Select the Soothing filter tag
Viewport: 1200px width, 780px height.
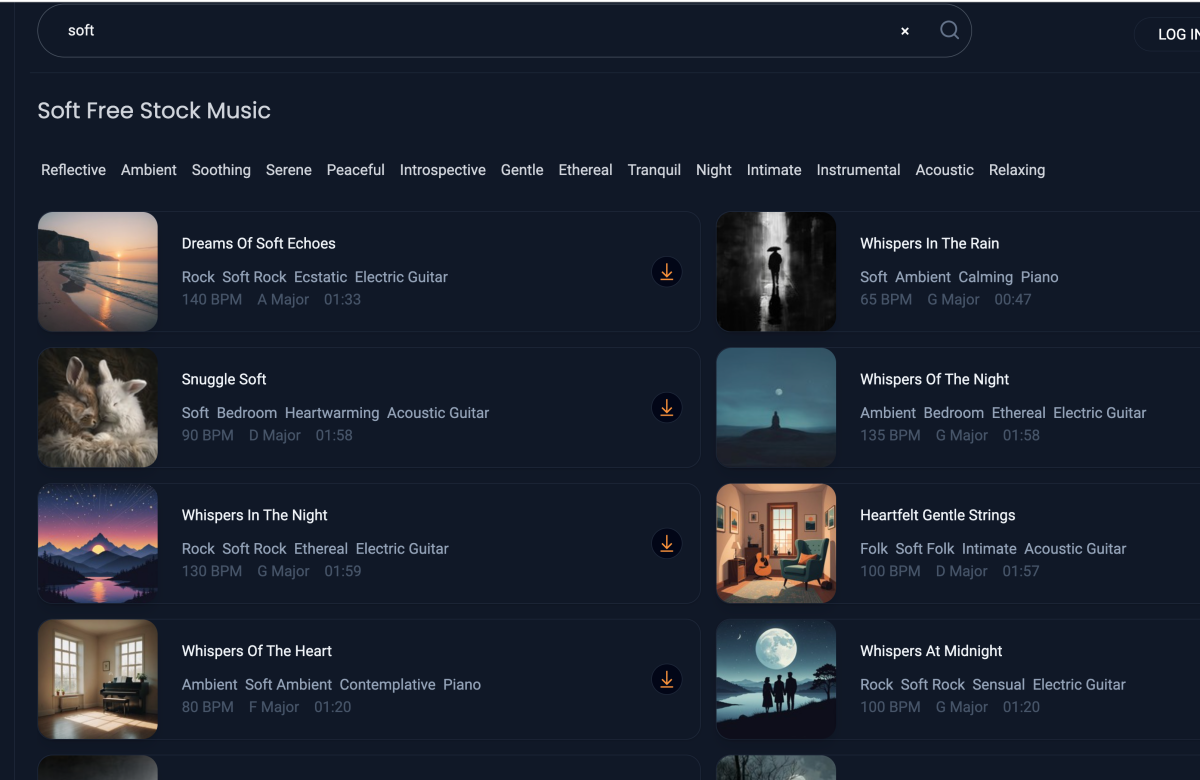tap(221, 170)
